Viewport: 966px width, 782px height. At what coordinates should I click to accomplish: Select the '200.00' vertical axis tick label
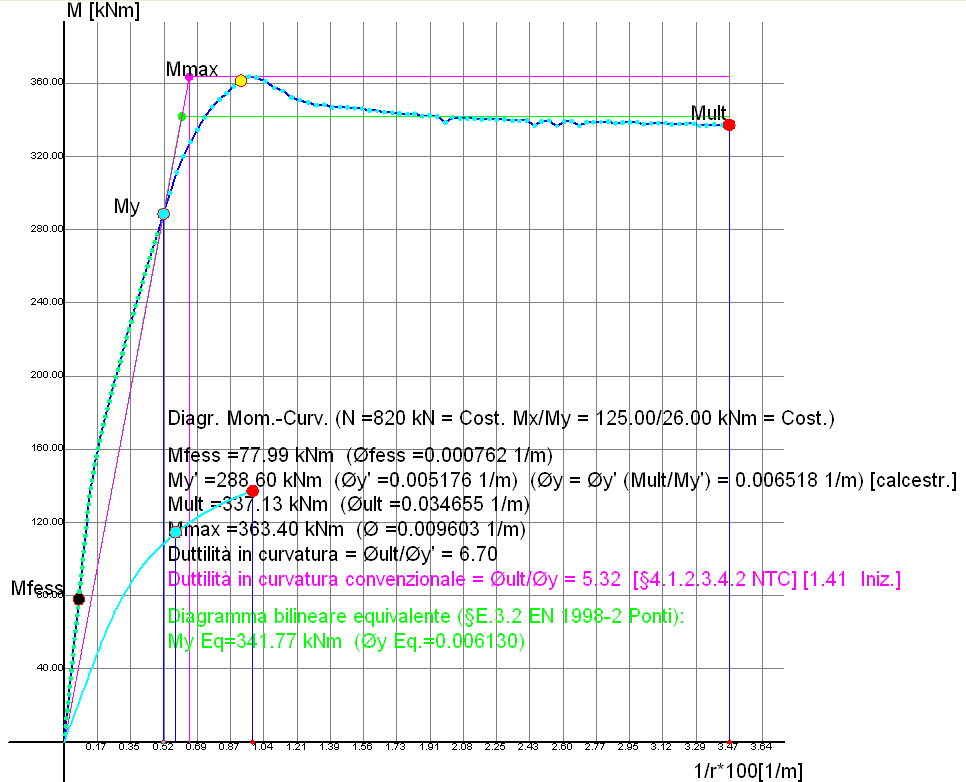click(47, 375)
